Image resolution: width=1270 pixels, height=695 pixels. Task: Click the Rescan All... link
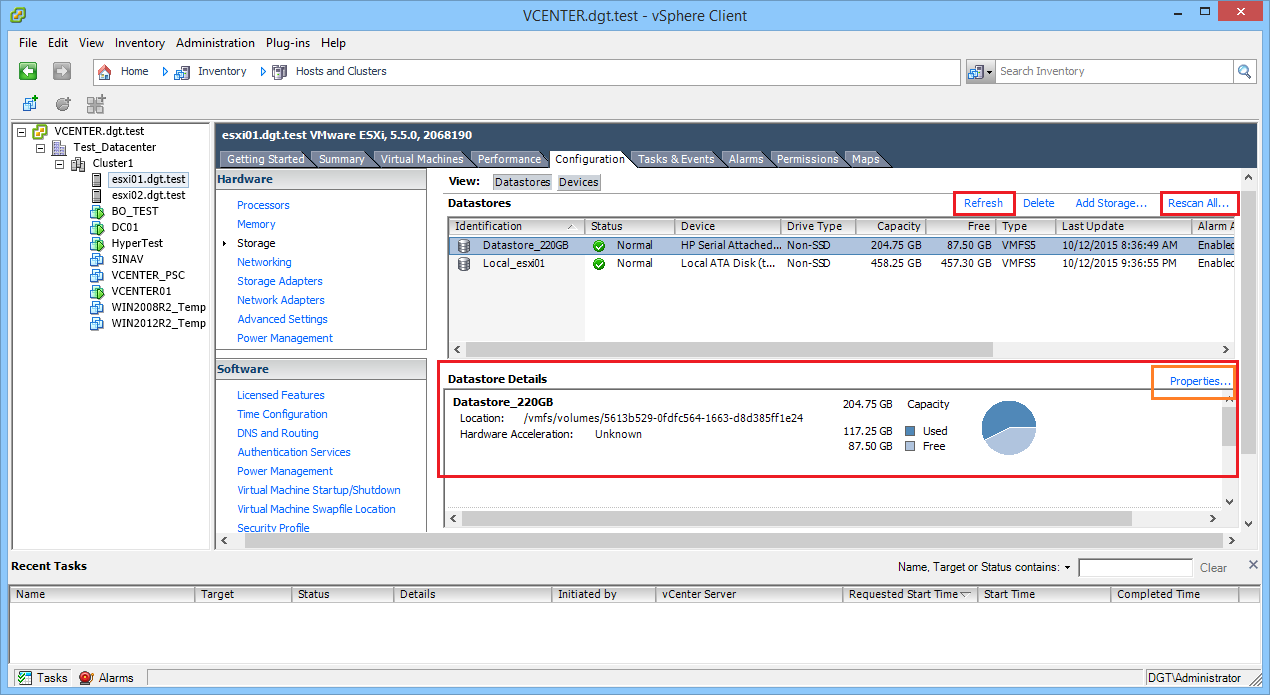1198,203
